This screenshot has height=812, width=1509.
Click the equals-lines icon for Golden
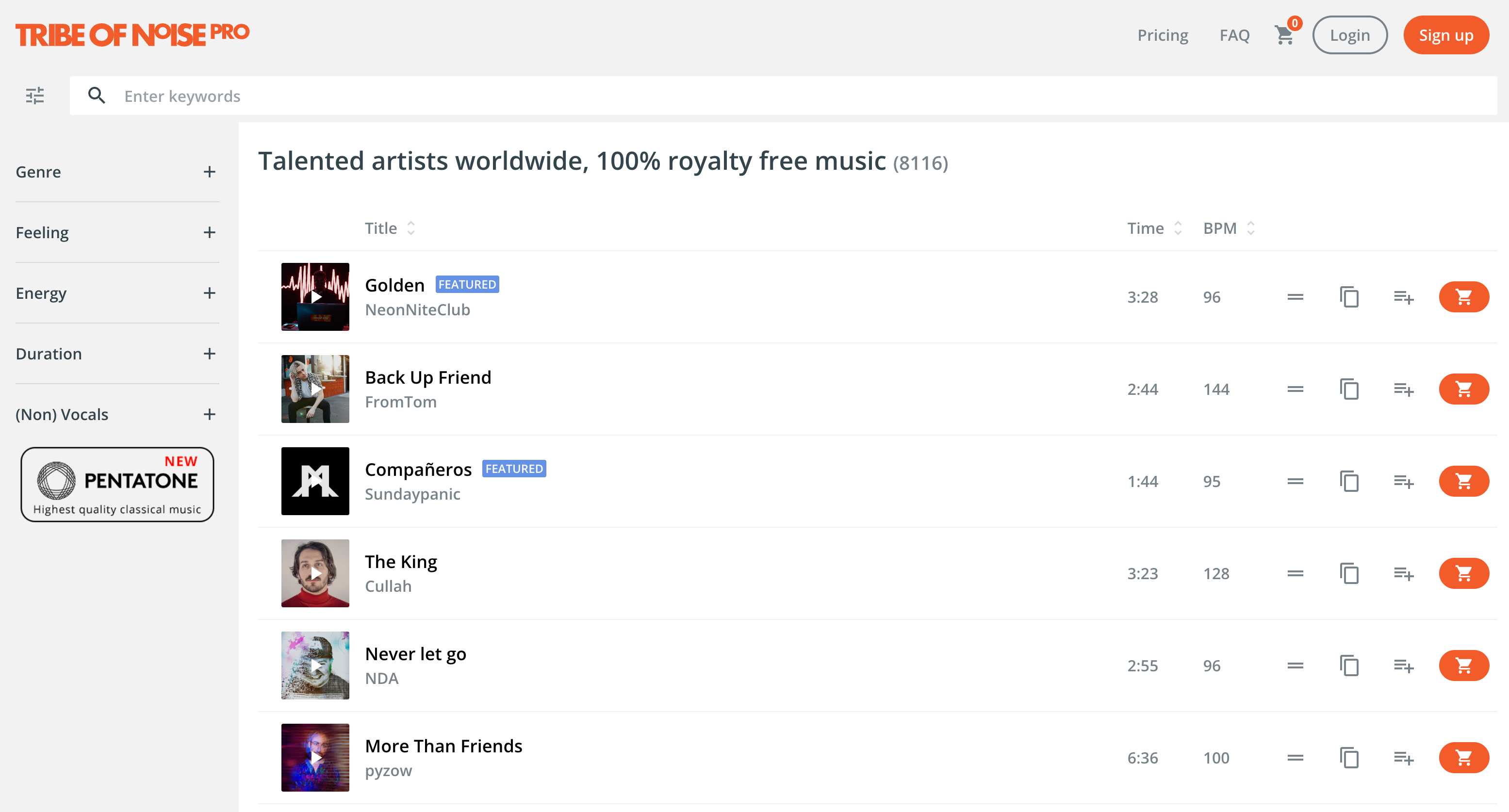1295,297
